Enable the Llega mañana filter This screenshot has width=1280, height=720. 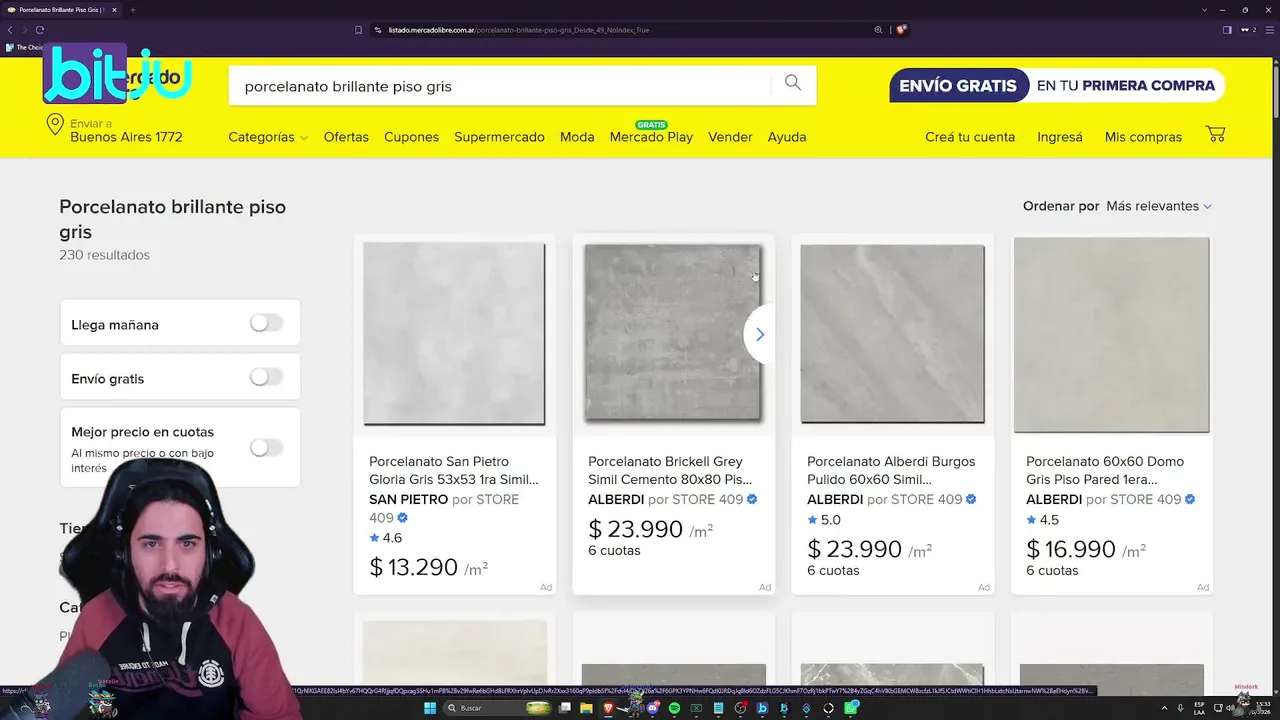click(x=266, y=323)
